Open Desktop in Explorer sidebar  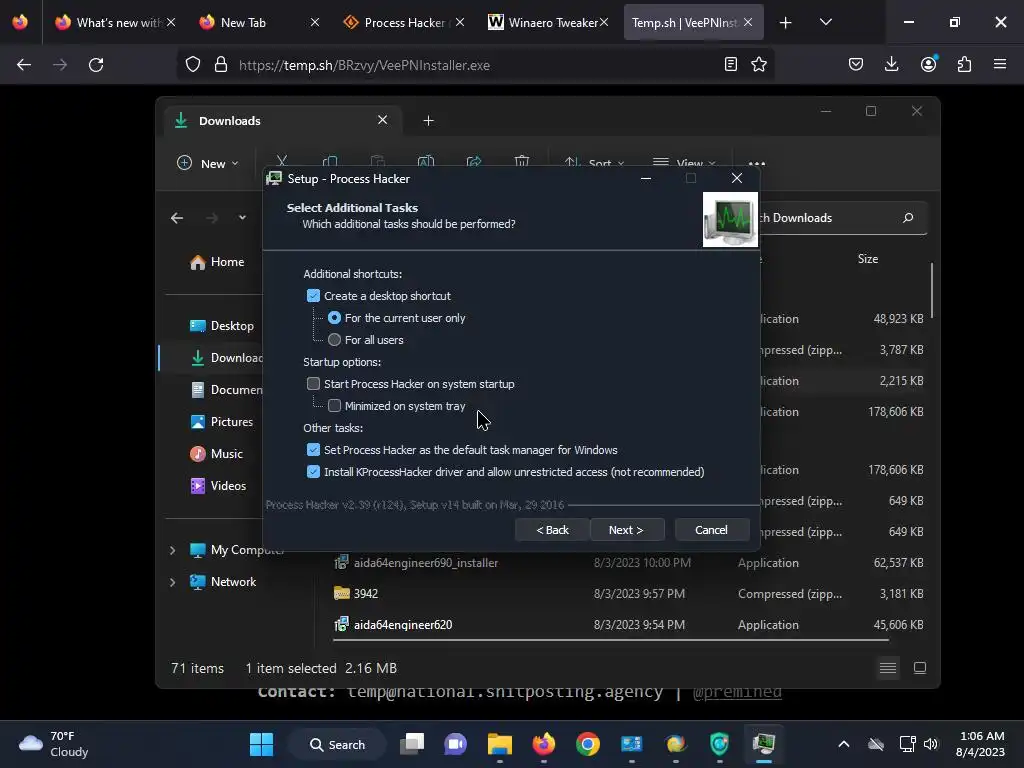pos(221,326)
